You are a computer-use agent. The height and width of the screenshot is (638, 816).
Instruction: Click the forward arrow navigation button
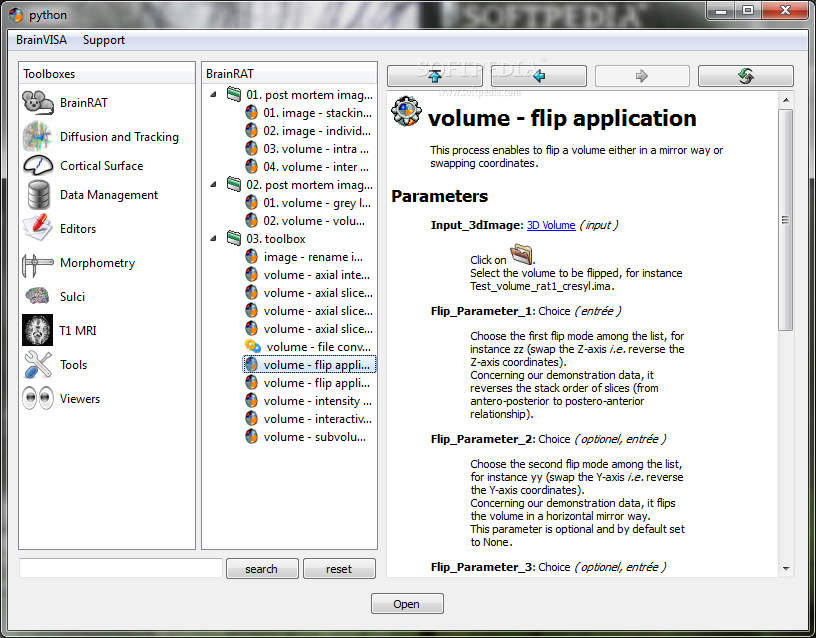pos(642,76)
